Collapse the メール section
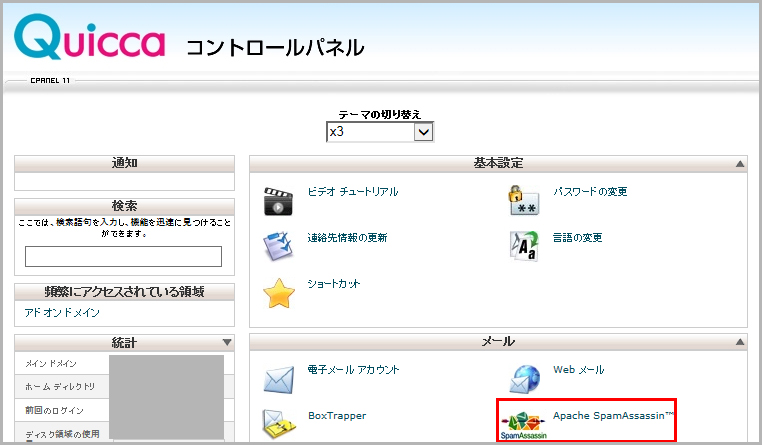Image resolution: width=762 pixels, height=445 pixels. point(739,343)
